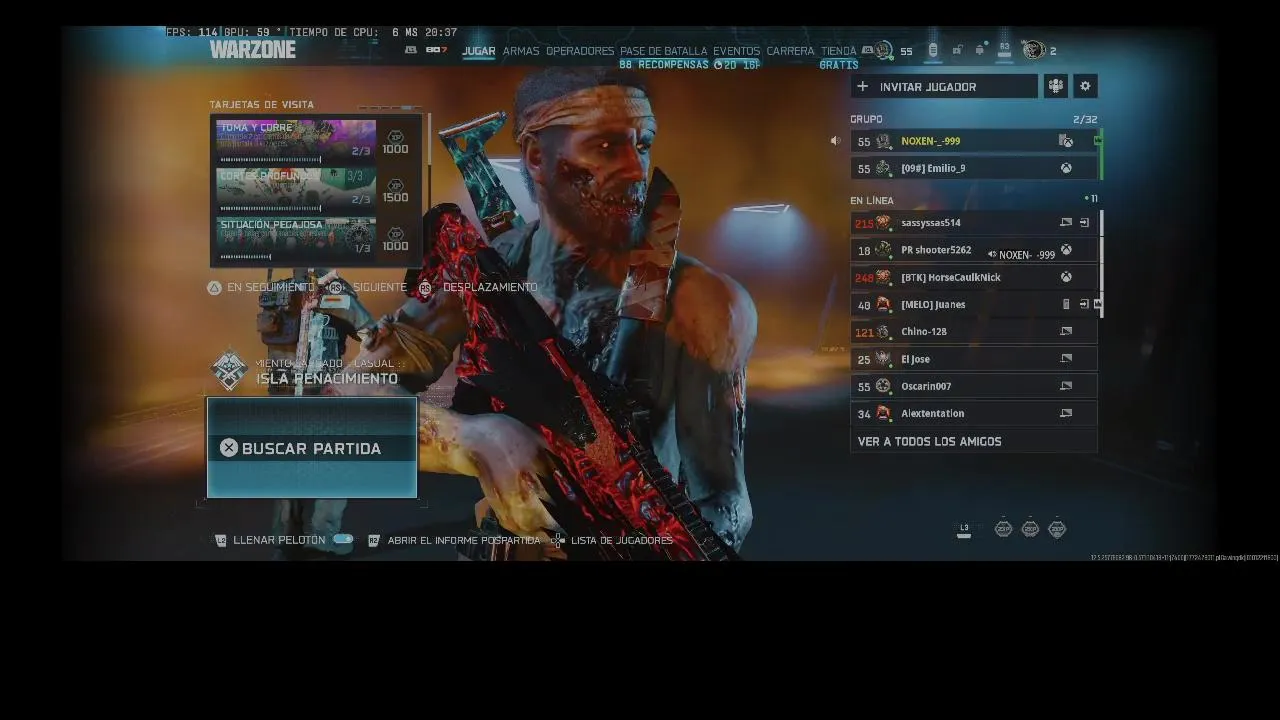Click PlayStation icon on Oscarin007 row
This screenshot has width=1280, height=720.
(1066, 386)
